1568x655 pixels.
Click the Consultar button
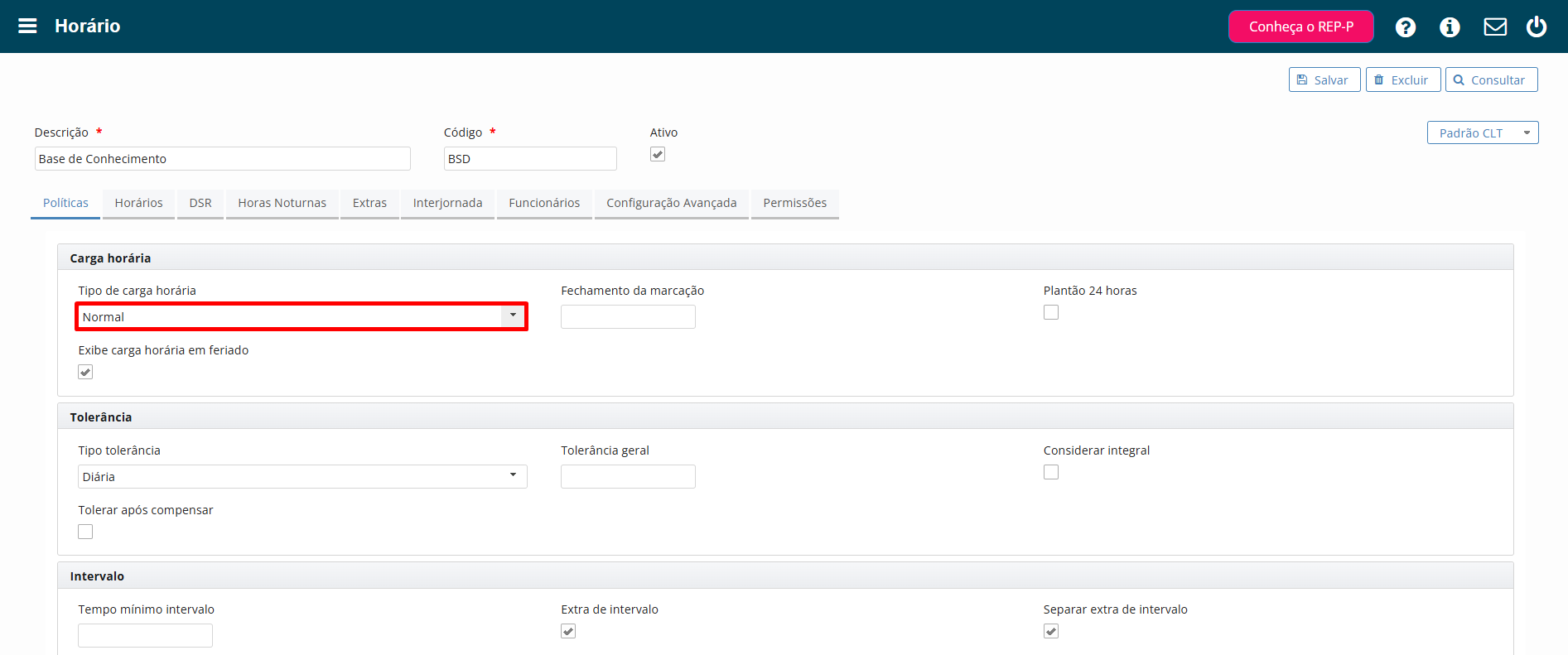tap(1491, 79)
